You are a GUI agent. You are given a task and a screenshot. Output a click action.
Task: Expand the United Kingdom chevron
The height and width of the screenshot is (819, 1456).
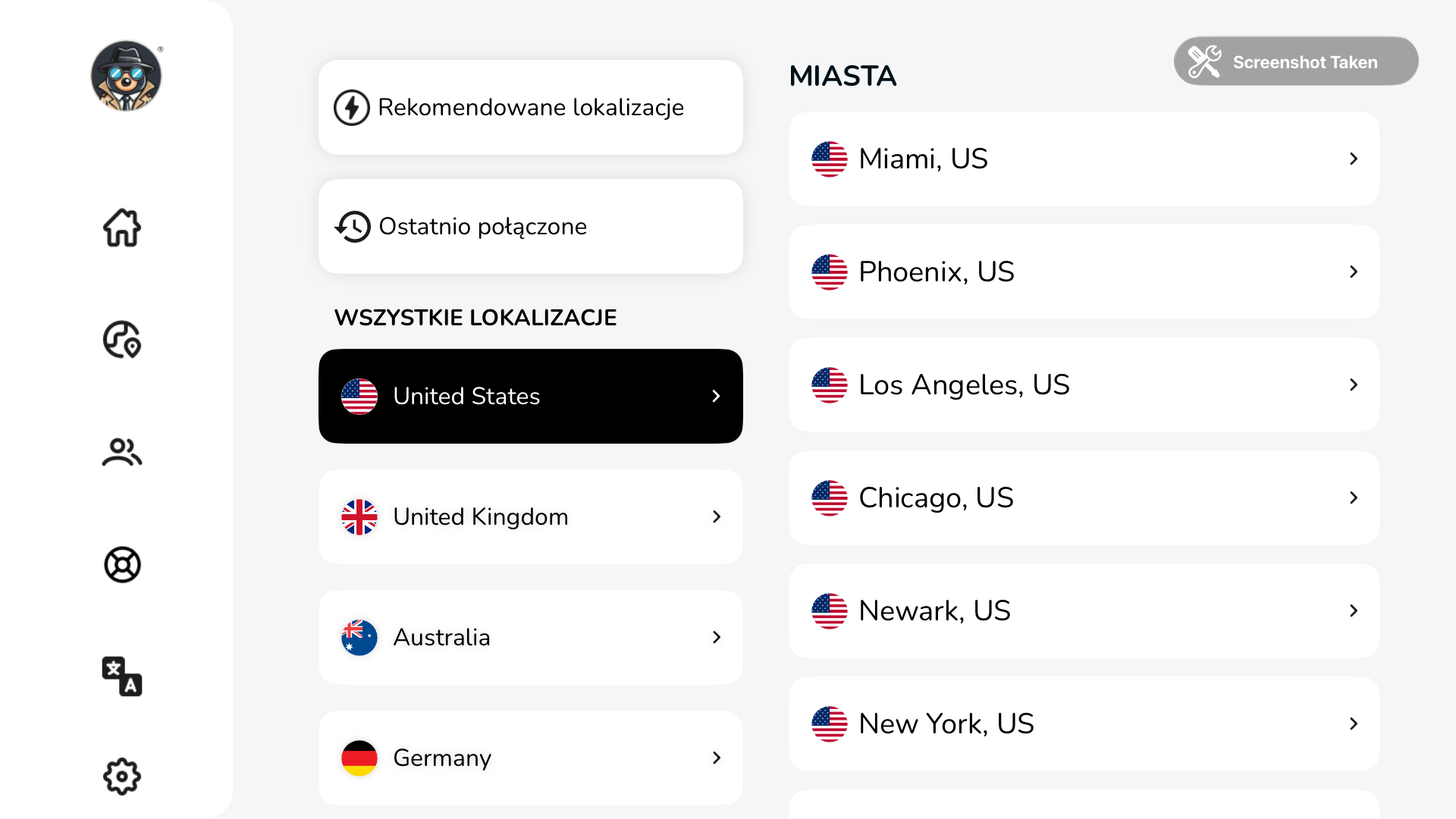[x=717, y=516]
